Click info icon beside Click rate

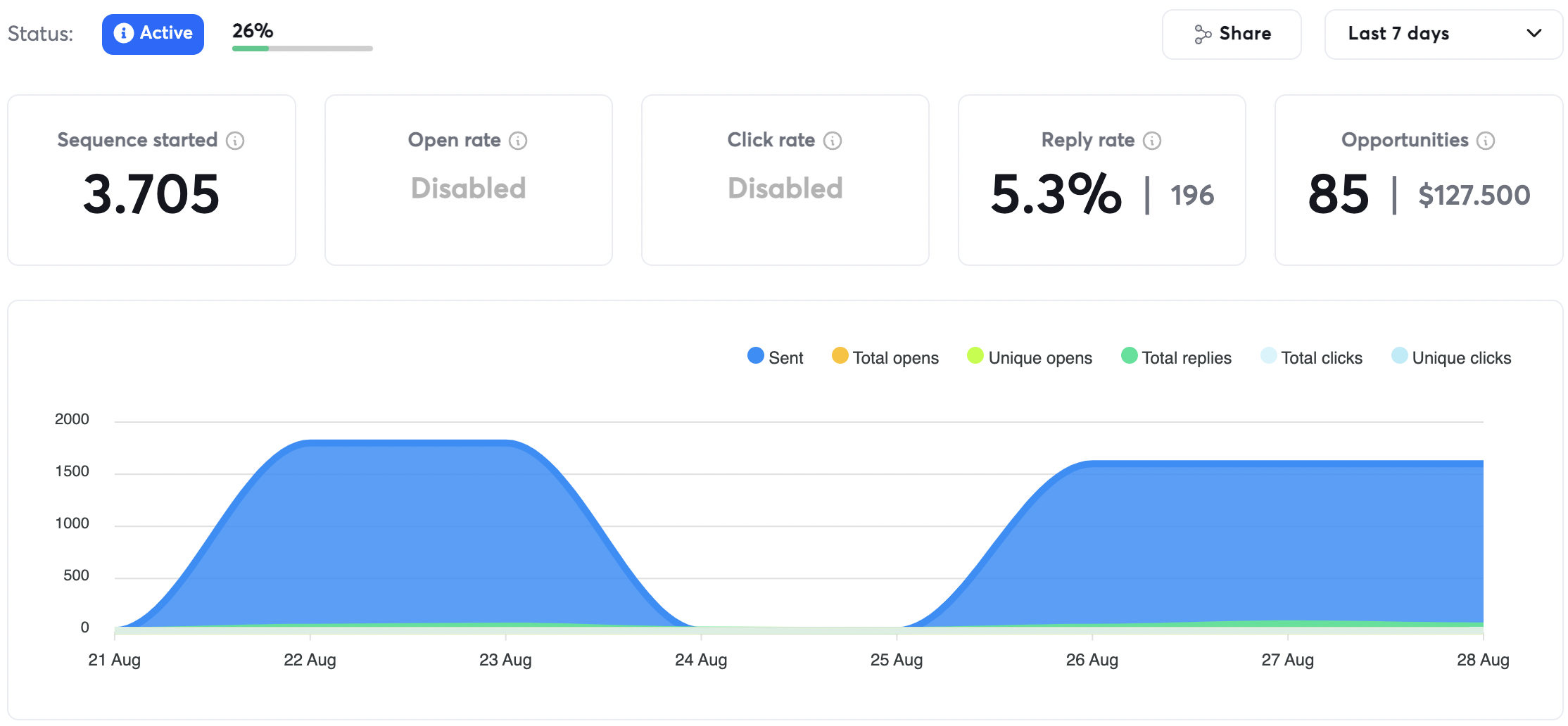point(833,141)
